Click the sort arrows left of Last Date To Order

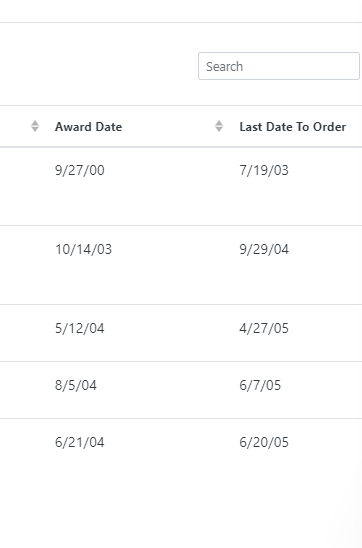point(219,126)
